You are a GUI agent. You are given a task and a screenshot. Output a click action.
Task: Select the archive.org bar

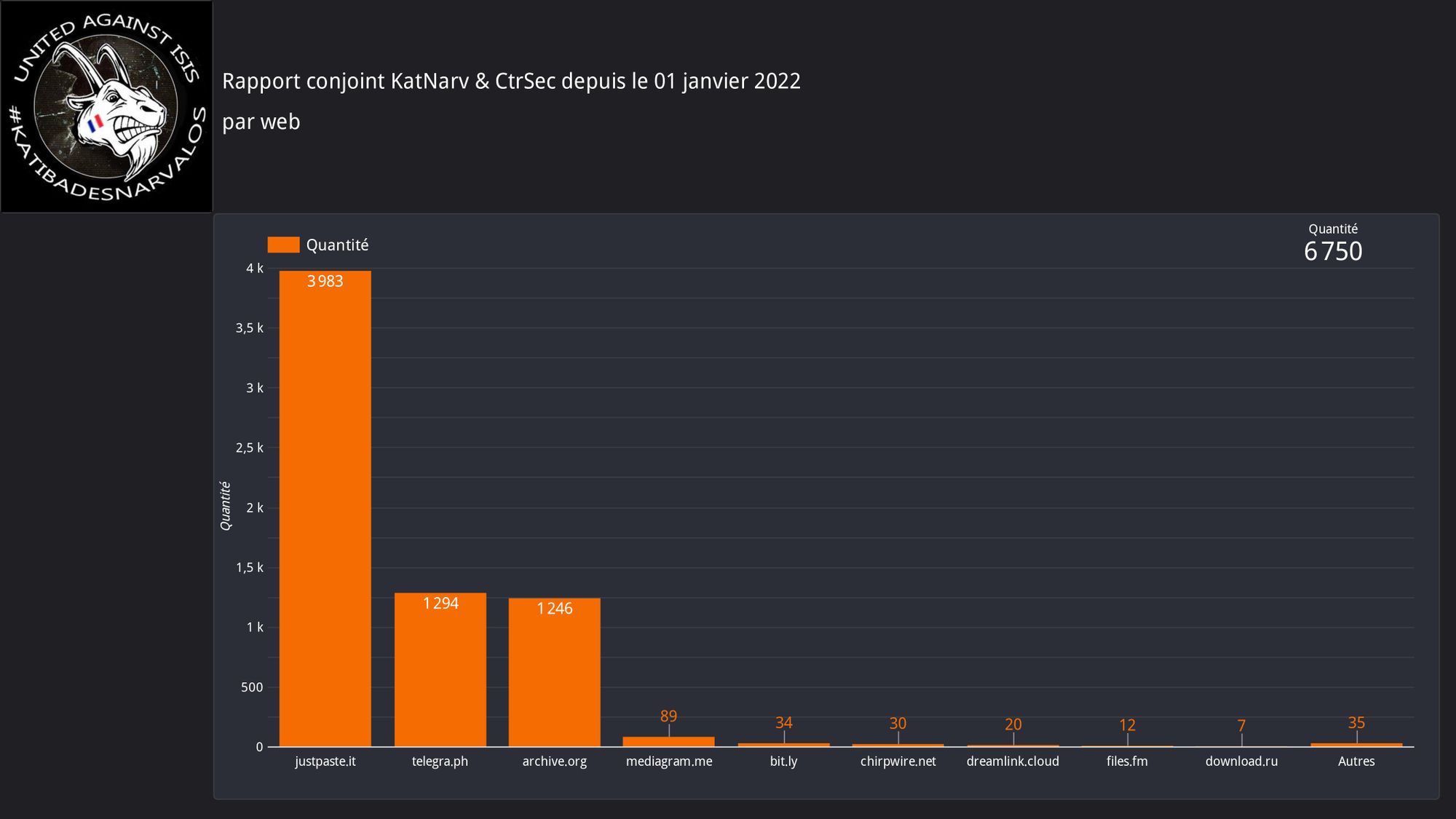(555, 673)
